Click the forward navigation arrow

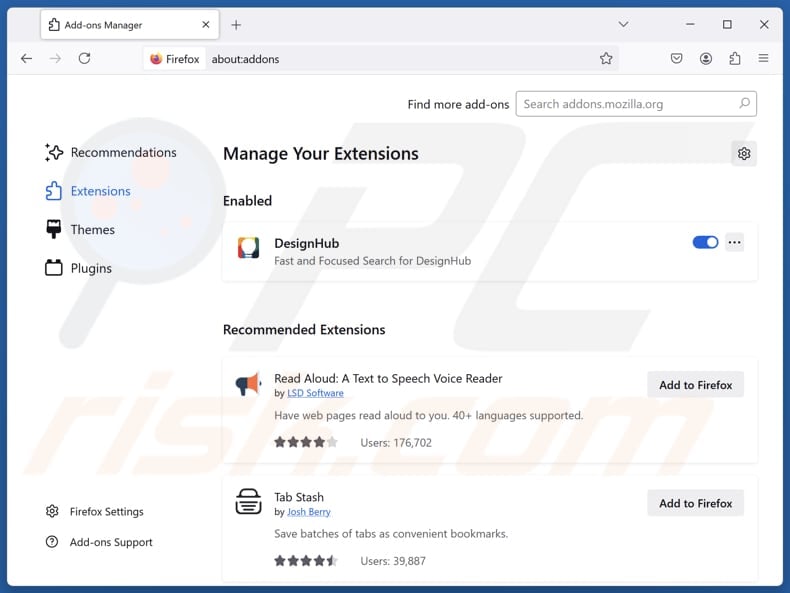[55, 59]
